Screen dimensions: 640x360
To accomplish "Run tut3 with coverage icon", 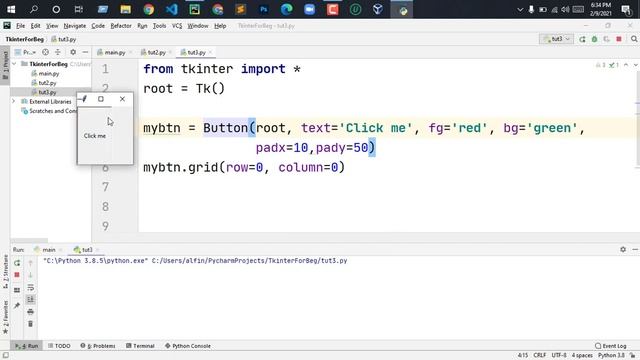I will click(x=607, y=39).
